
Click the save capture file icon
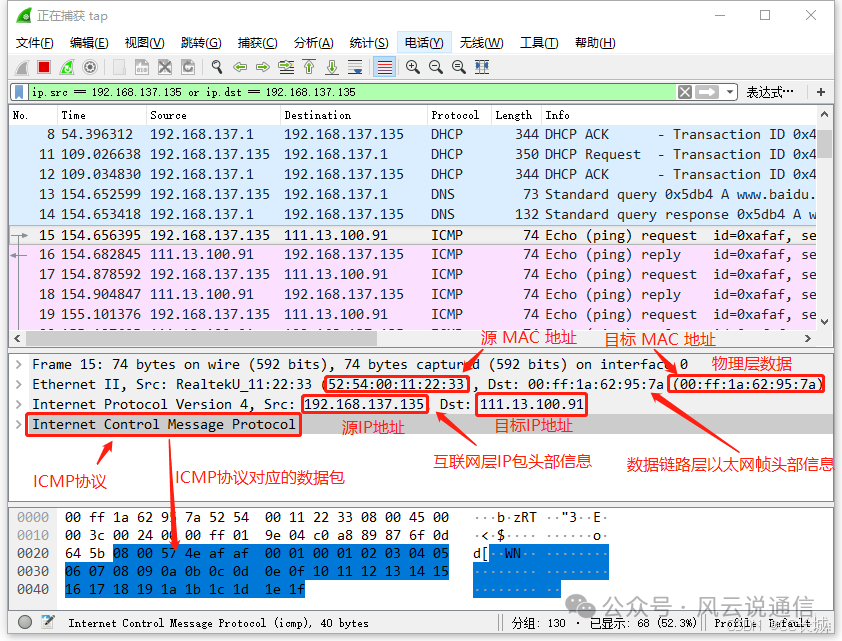click(x=142, y=67)
